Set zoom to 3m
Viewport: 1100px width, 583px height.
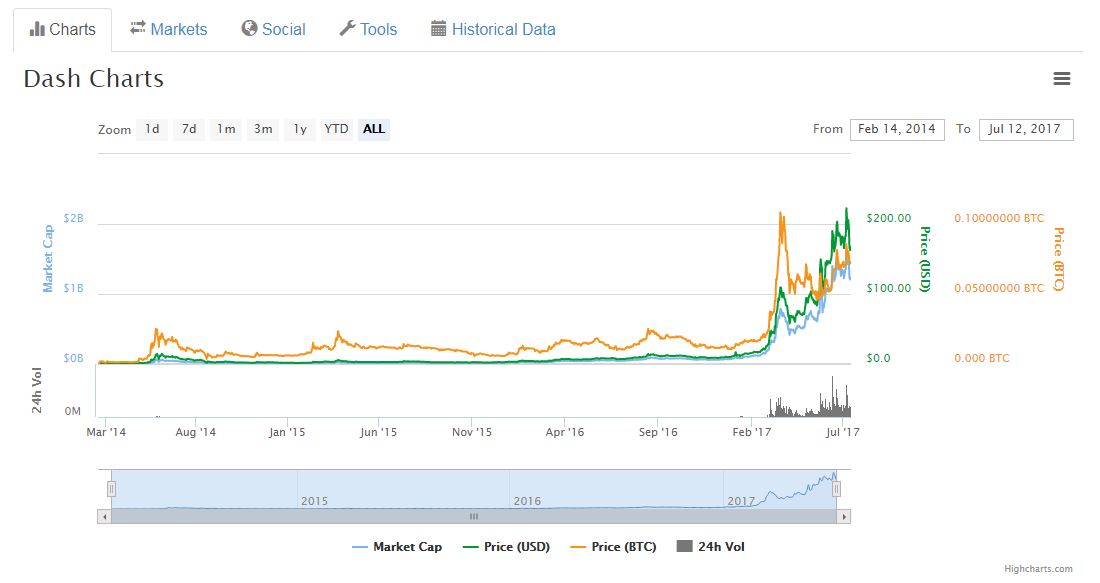263,129
